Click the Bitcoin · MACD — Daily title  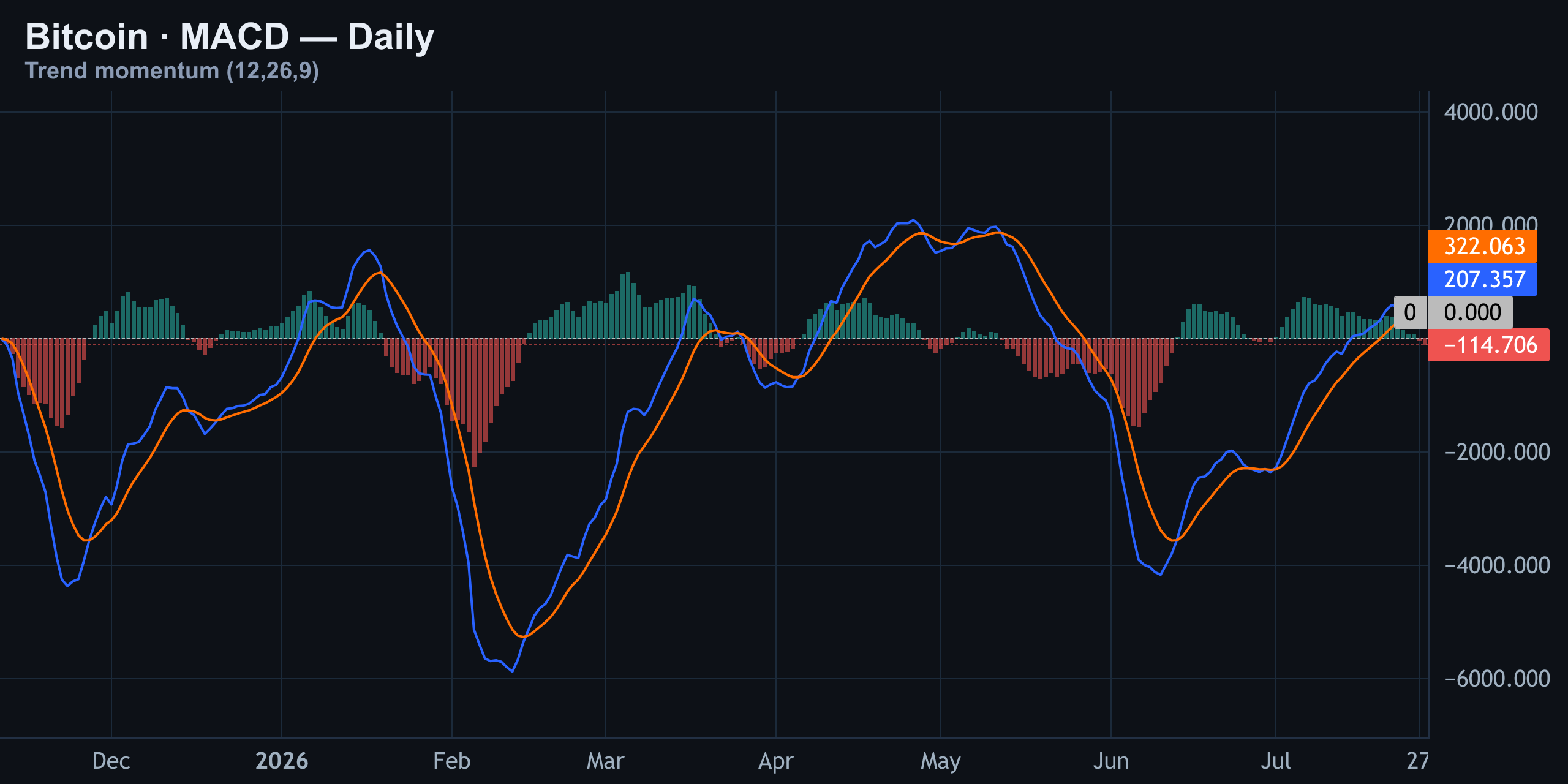230,37
